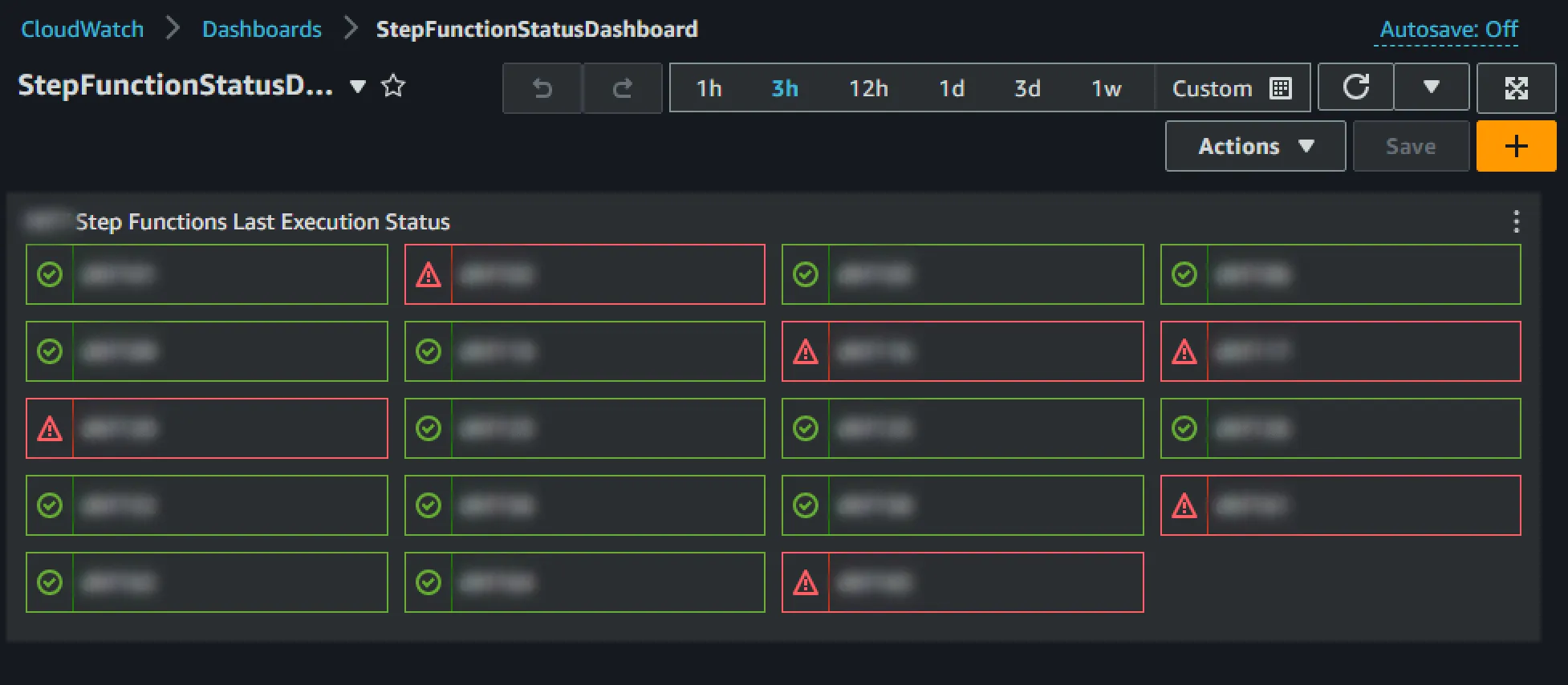Select the 1d time range tab
This screenshot has height=685, width=1568.
tap(952, 88)
